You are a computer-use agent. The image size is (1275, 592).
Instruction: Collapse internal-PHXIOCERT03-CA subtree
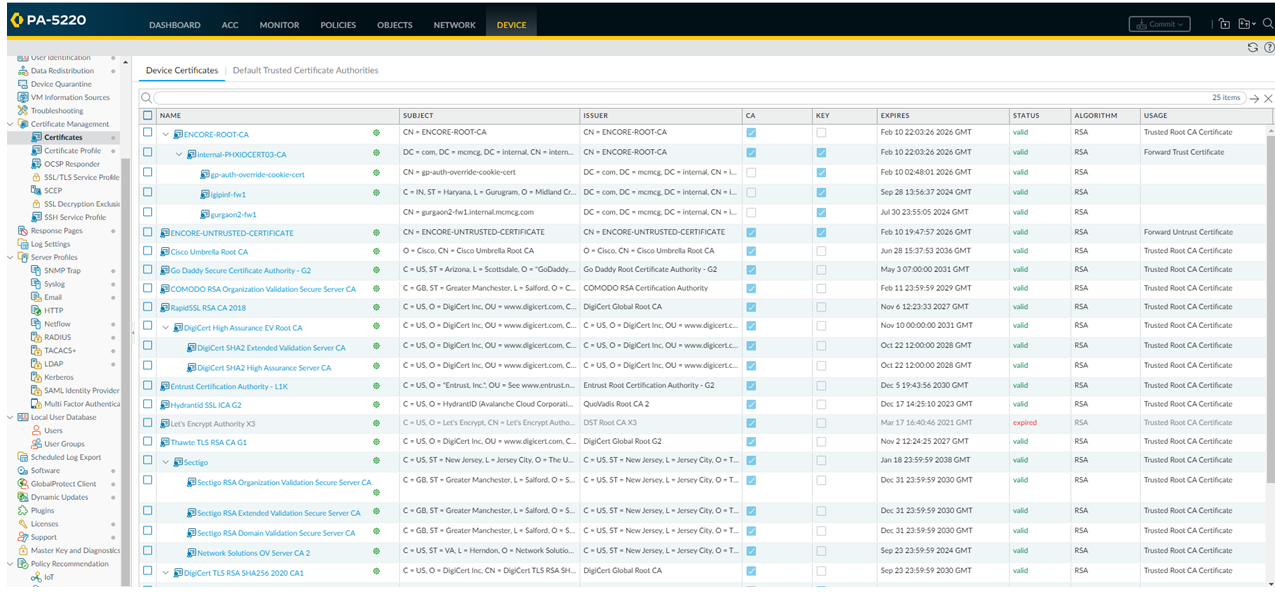(179, 154)
